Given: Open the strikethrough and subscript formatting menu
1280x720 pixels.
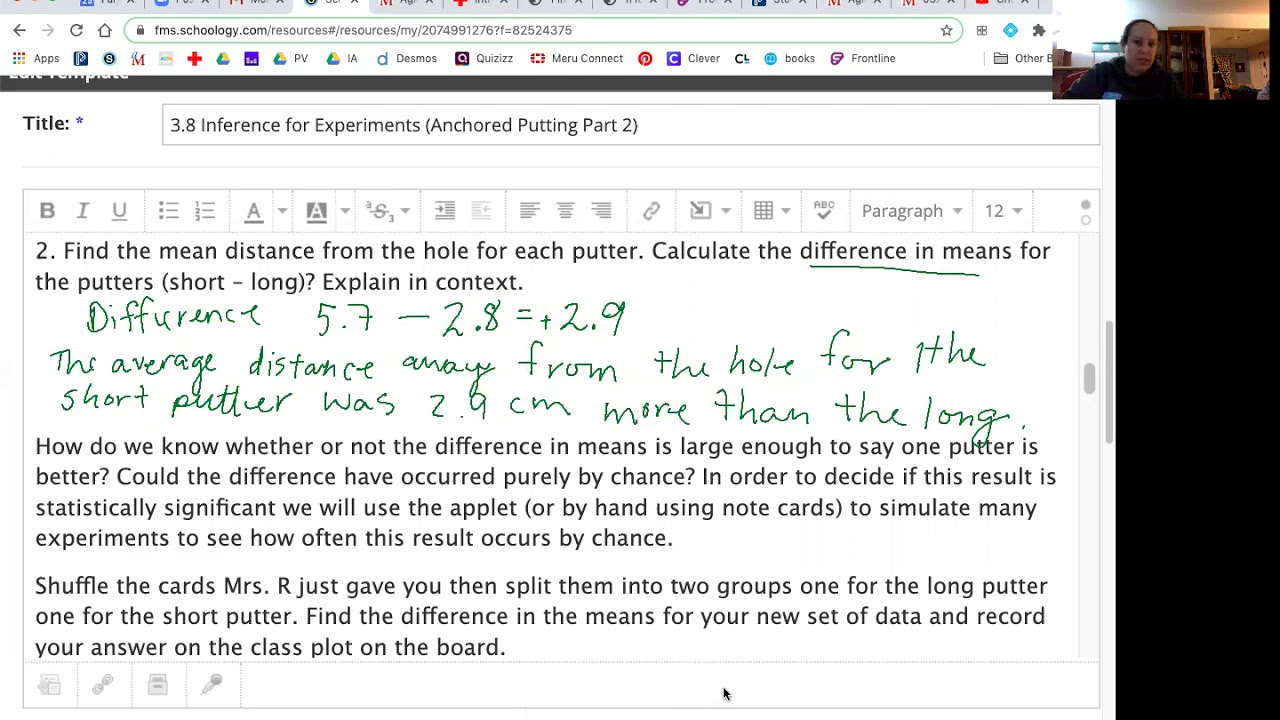Looking at the screenshot, I should coord(387,211).
